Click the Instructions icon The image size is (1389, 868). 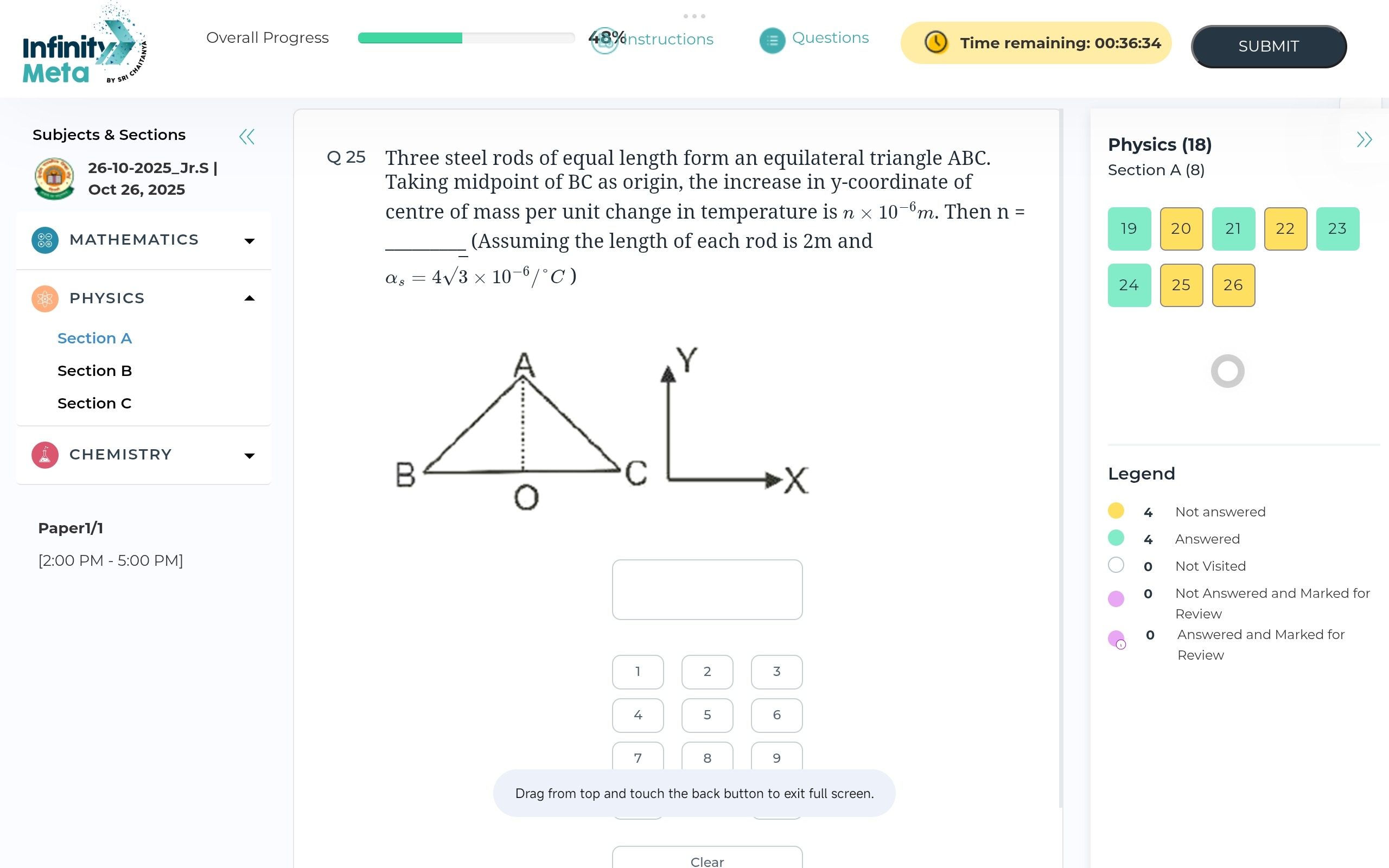604,40
